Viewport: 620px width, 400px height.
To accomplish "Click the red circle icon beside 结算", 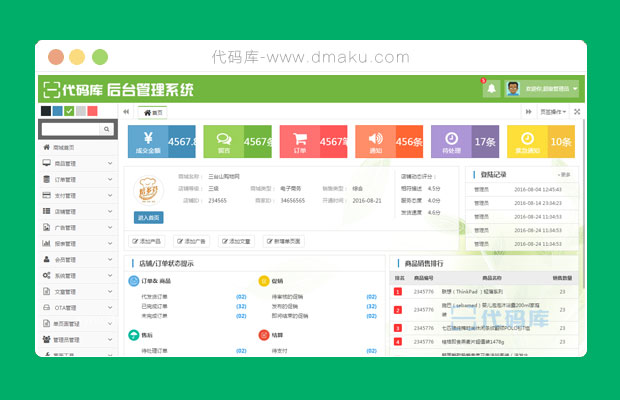I will pos(264,335).
